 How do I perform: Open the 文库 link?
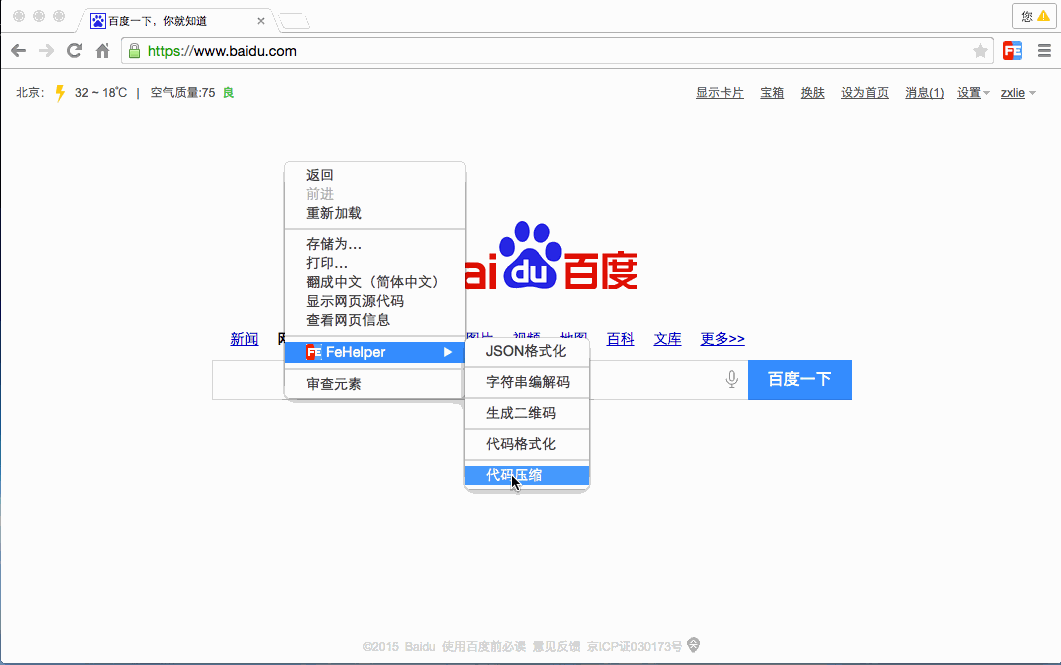[667, 339]
